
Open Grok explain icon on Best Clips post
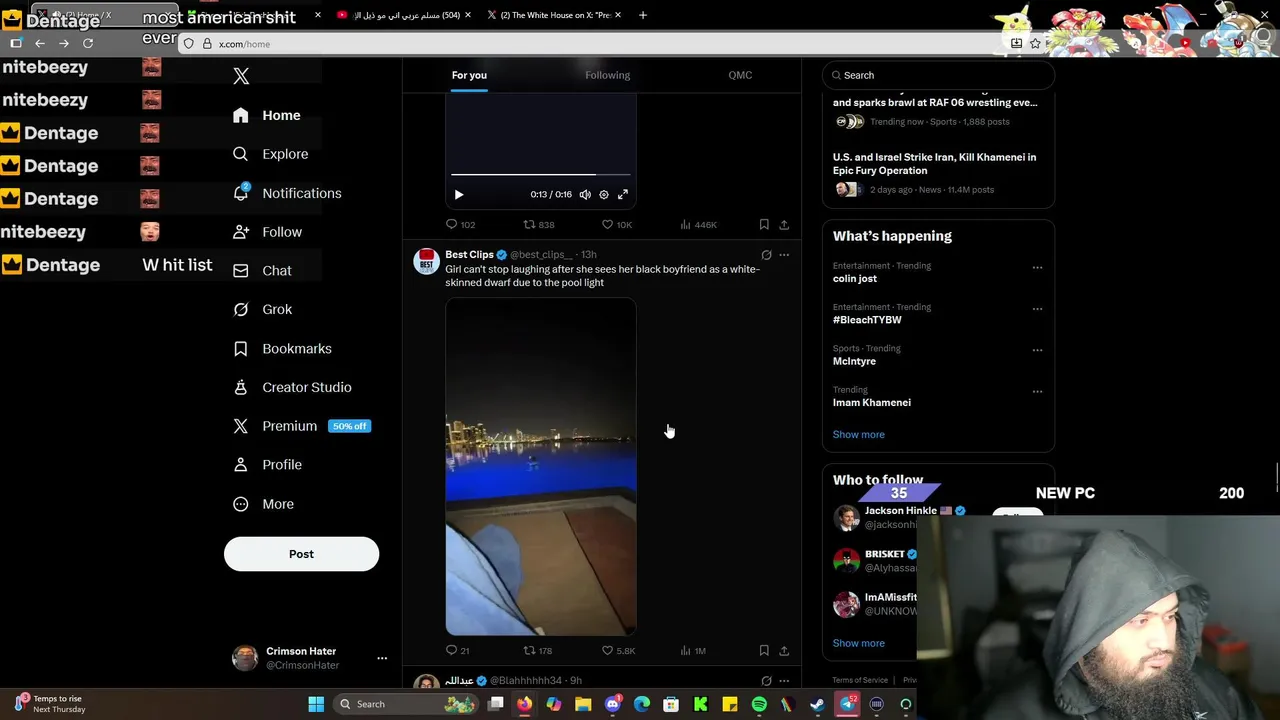click(766, 255)
